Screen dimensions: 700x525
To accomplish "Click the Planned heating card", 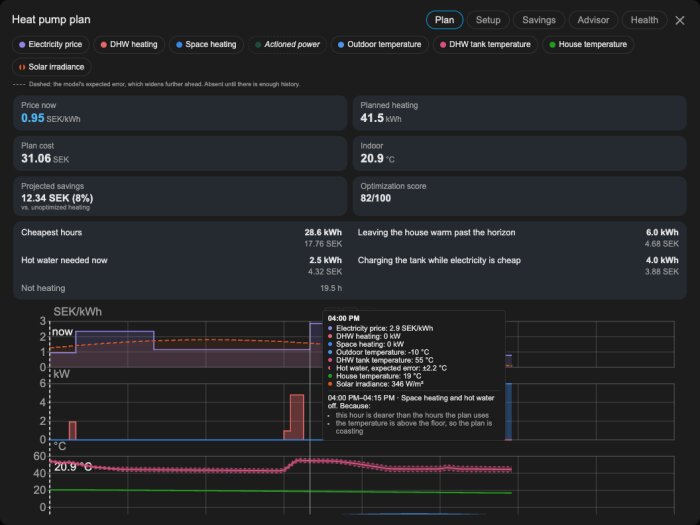I will (x=519, y=113).
